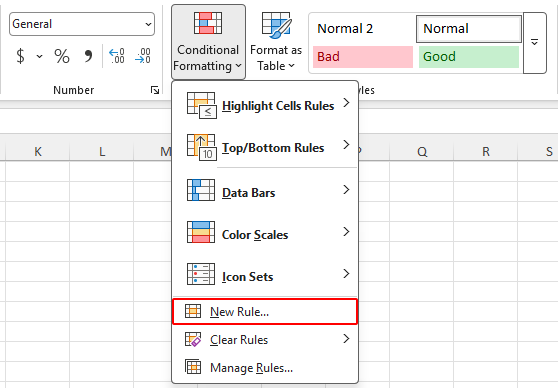Screen dimensions: 558x388
Task: Click the Icon Sets icon
Action: point(201,274)
